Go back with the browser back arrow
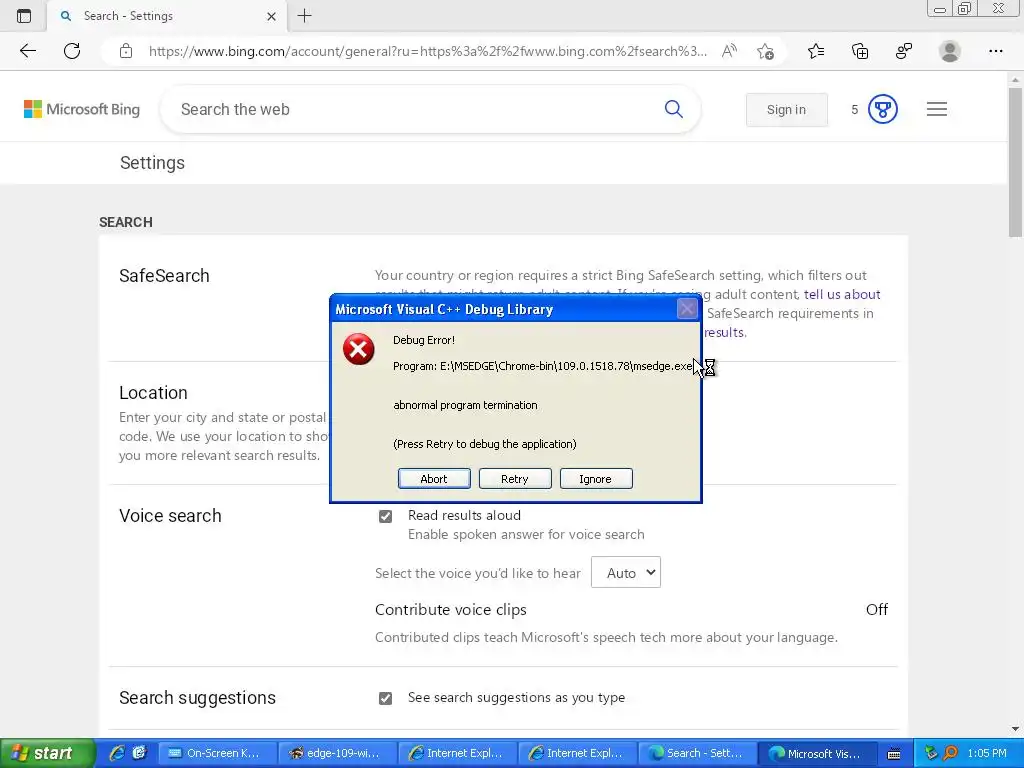Screen dimensions: 1024x768 coord(27,51)
